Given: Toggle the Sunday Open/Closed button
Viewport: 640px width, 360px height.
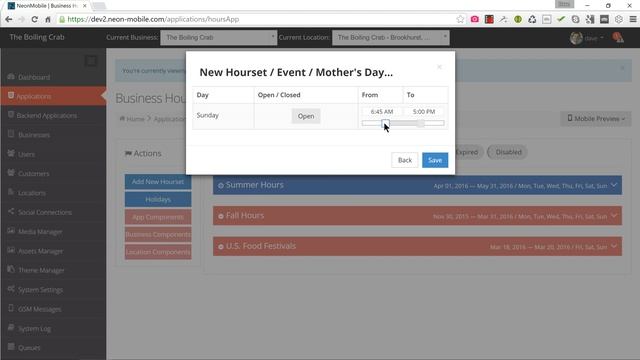Looking at the screenshot, I should [x=306, y=116].
